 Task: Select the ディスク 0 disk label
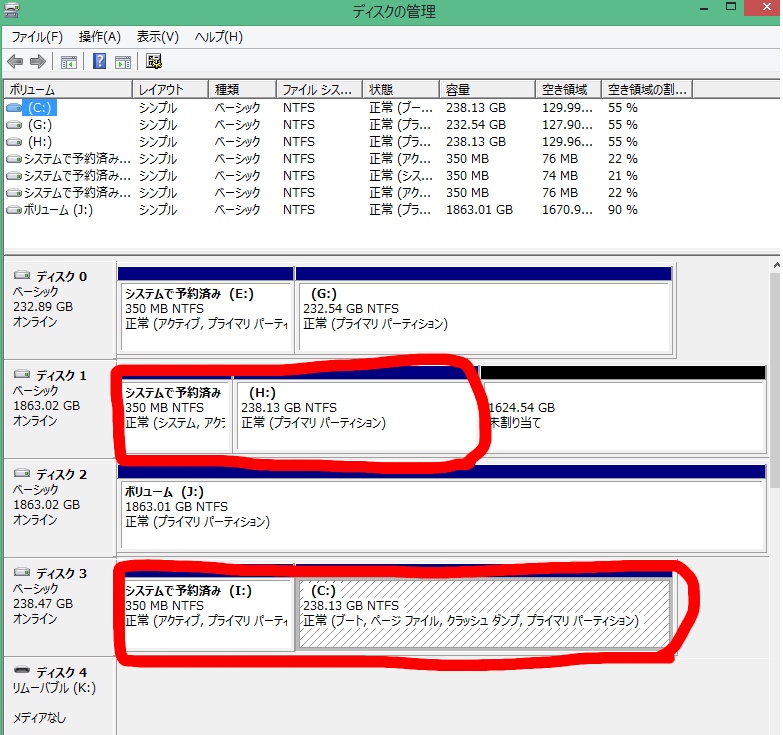point(60,276)
